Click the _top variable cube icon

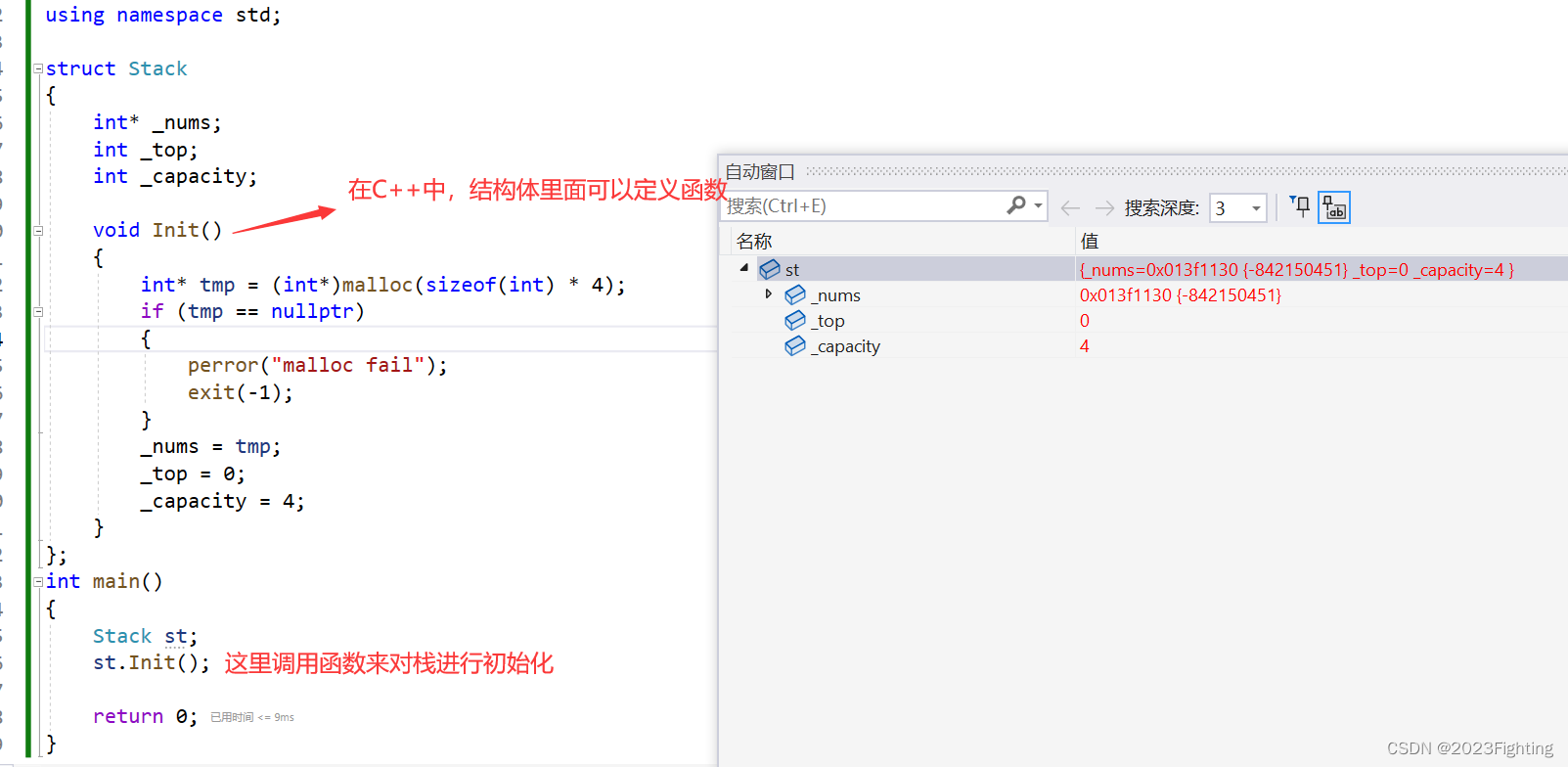pyautogui.click(x=795, y=320)
